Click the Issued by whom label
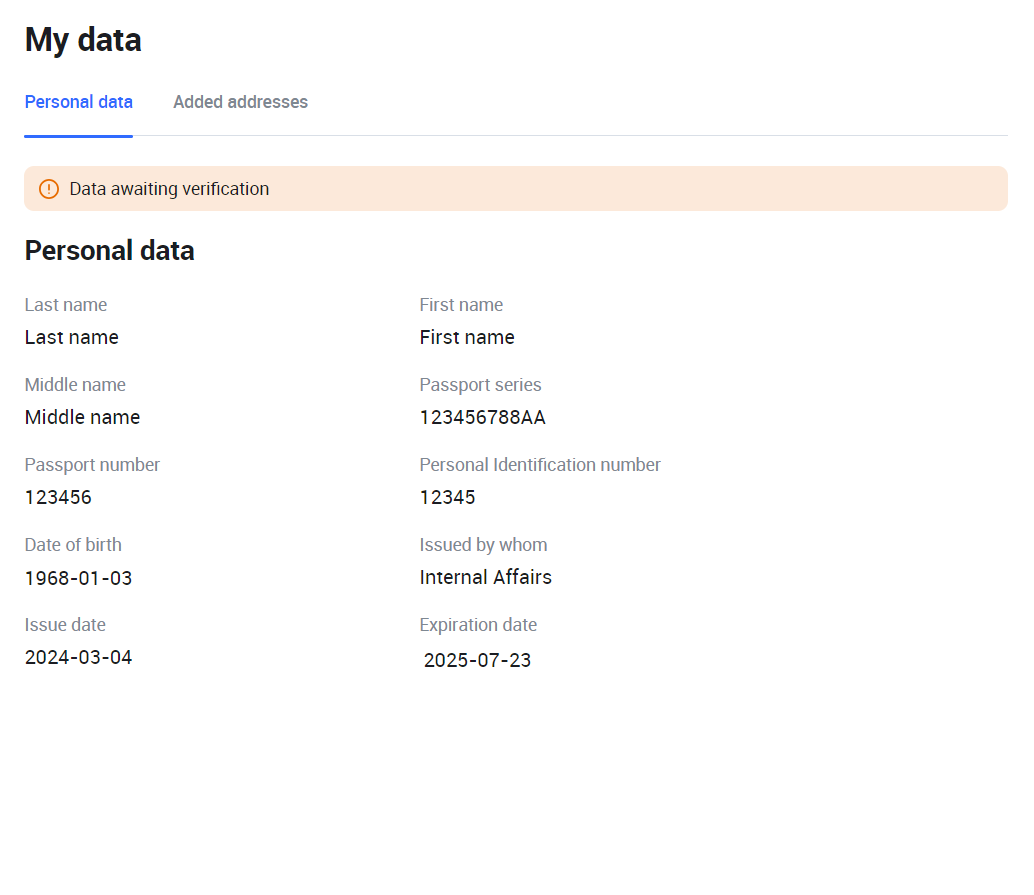This screenshot has width=1034, height=895. (x=483, y=545)
